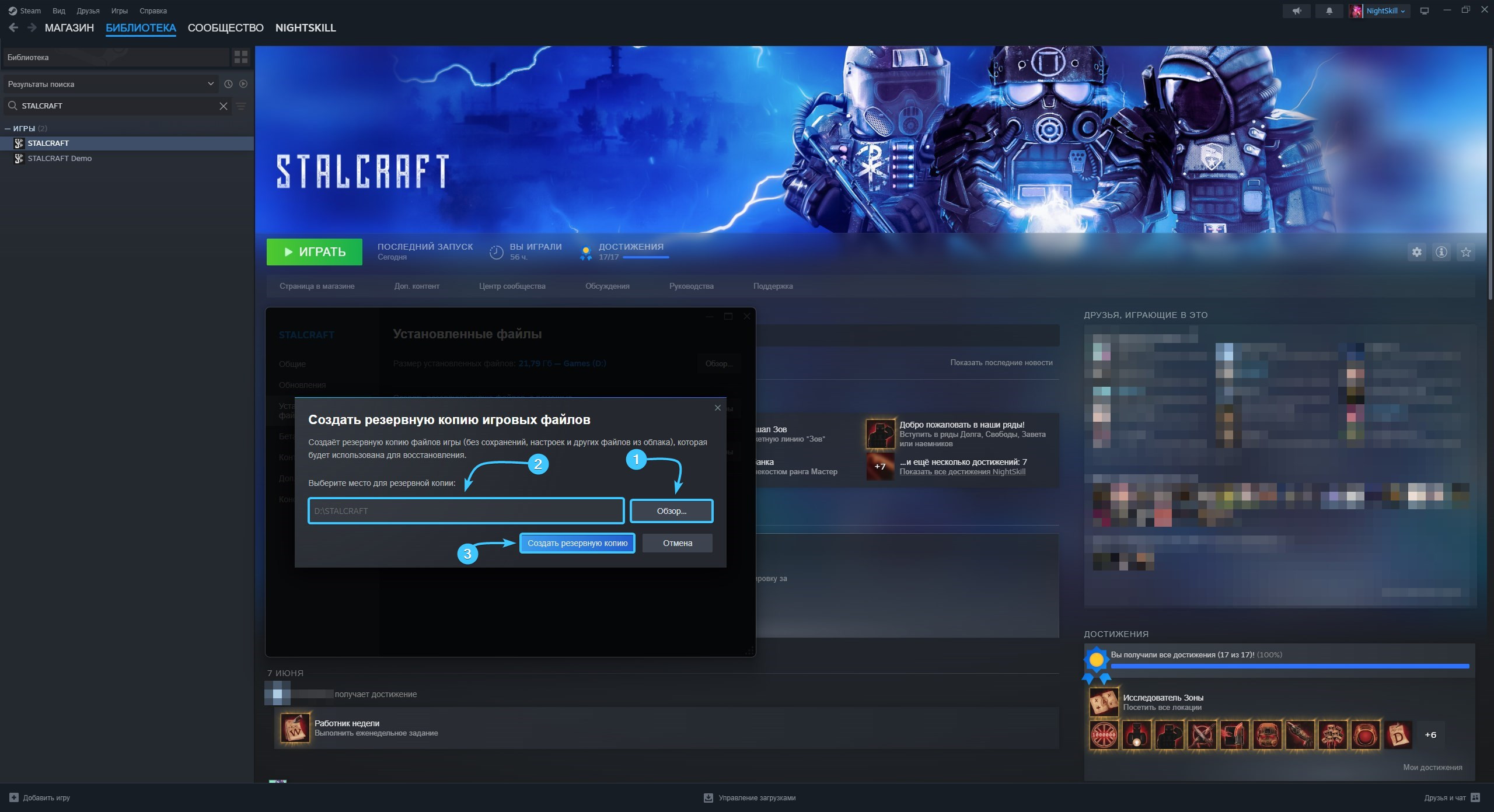The height and width of the screenshot is (812, 1494).
Task: Expand the search results collection dropdown
Action: click(210, 84)
